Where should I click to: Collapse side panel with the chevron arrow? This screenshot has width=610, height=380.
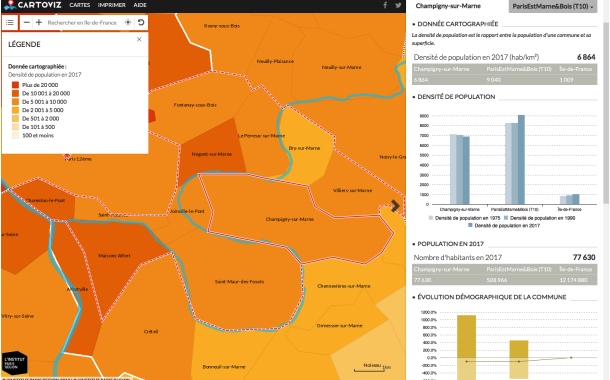(x=395, y=206)
